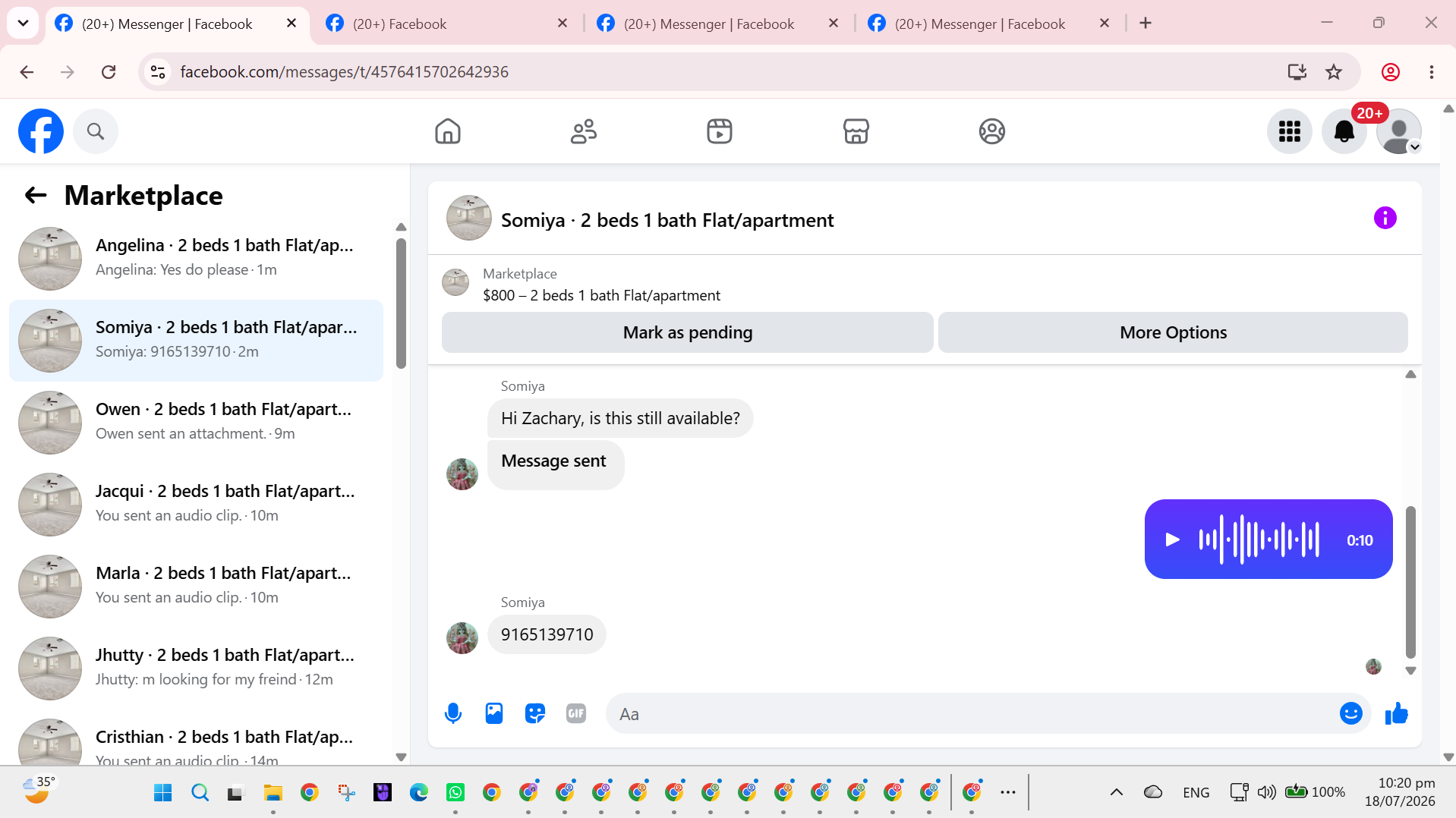
Task: Open a new browser tab
Action: (x=1146, y=24)
